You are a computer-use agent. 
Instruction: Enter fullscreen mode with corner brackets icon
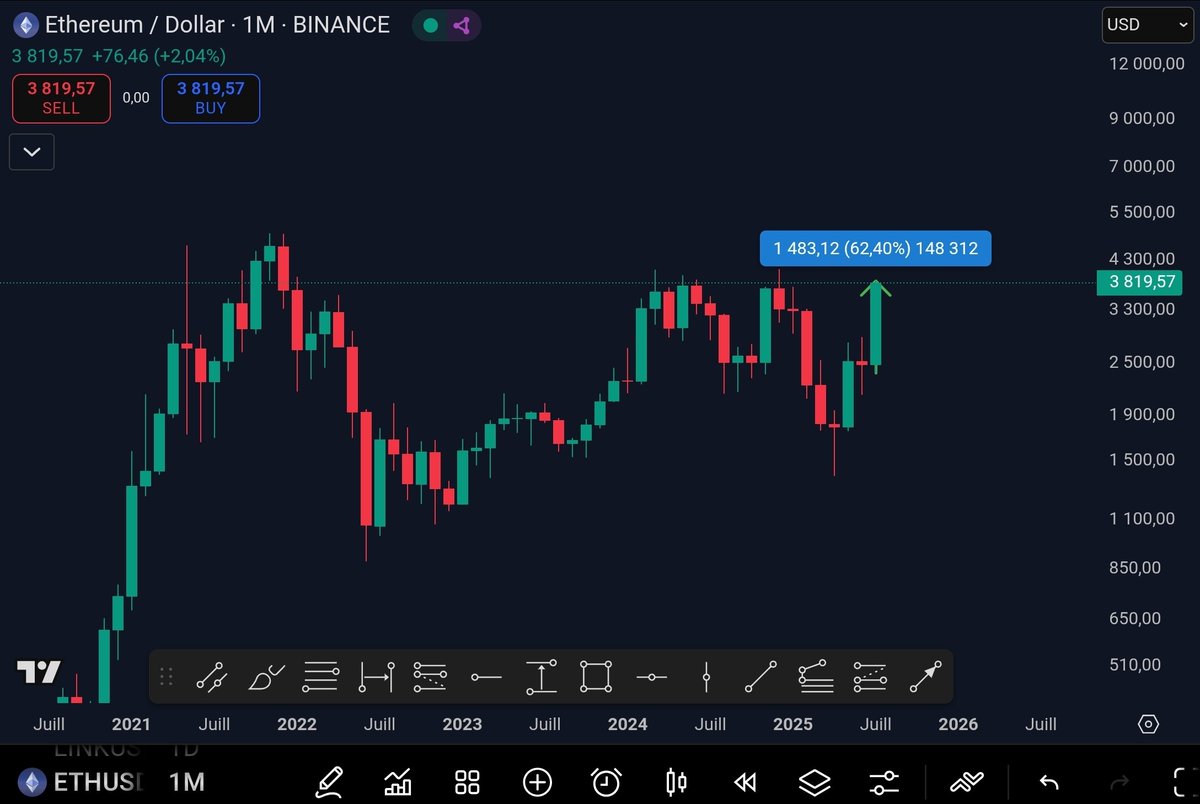tap(1185, 781)
